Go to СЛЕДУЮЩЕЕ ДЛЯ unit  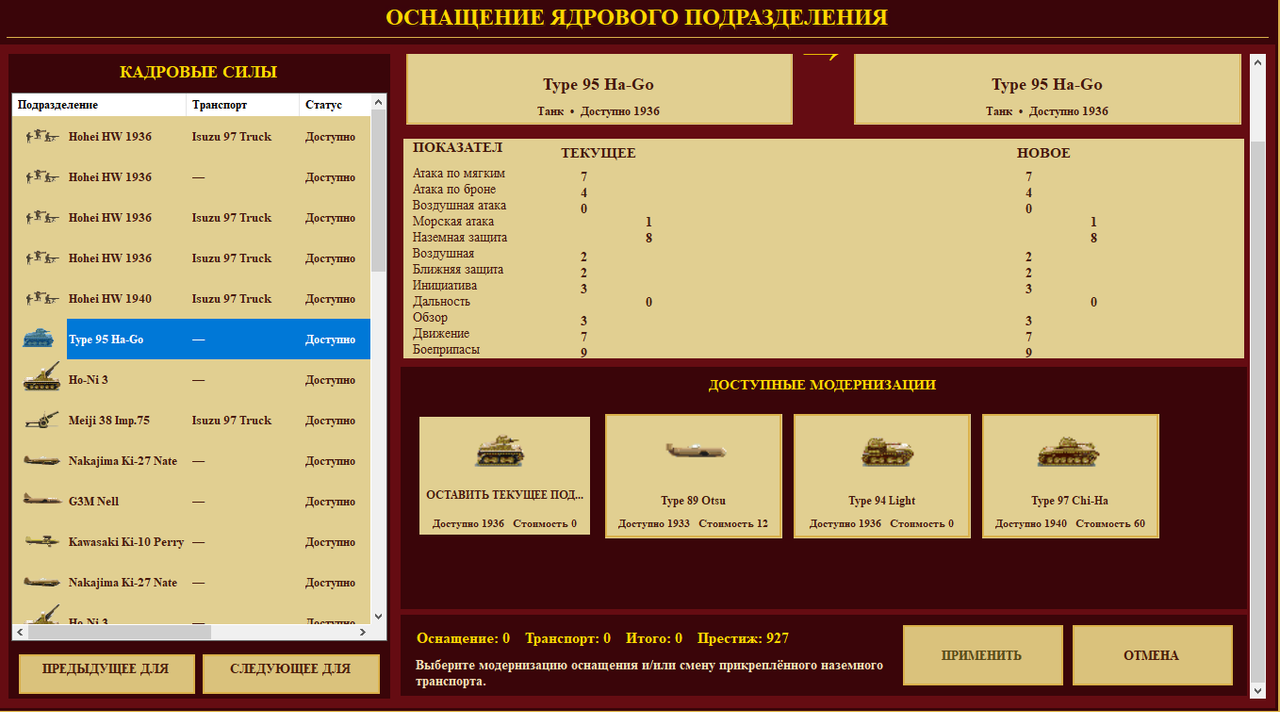(x=290, y=673)
